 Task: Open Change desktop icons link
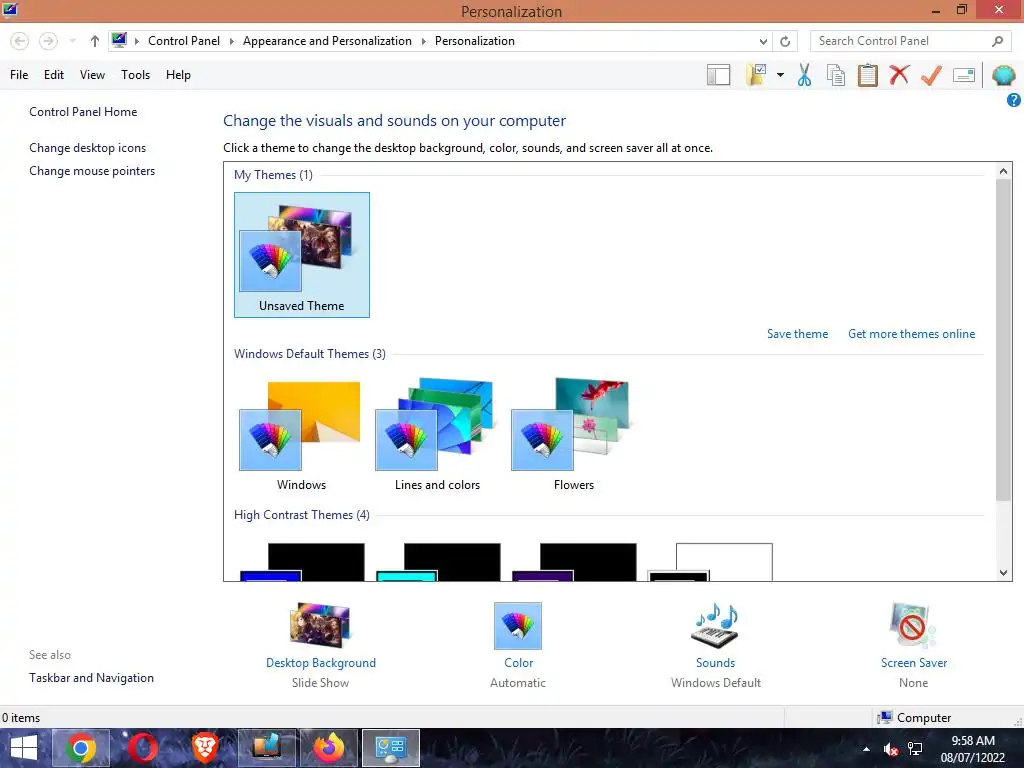click(x=88, y=148)
